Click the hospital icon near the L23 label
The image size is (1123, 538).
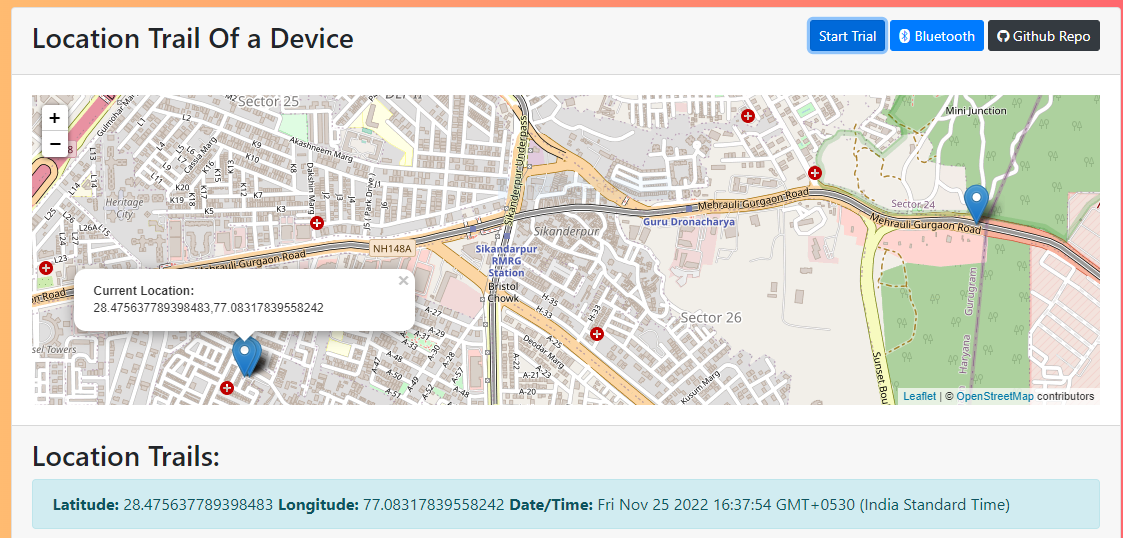click(x=46, y=268)
